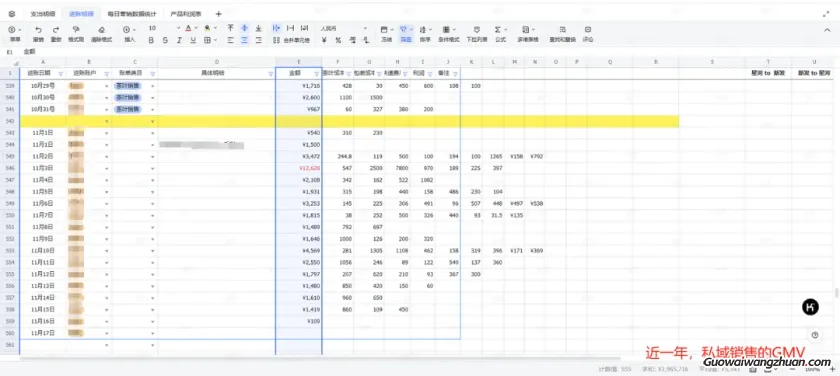Toggle bold formatting (B)

point(151,40)
